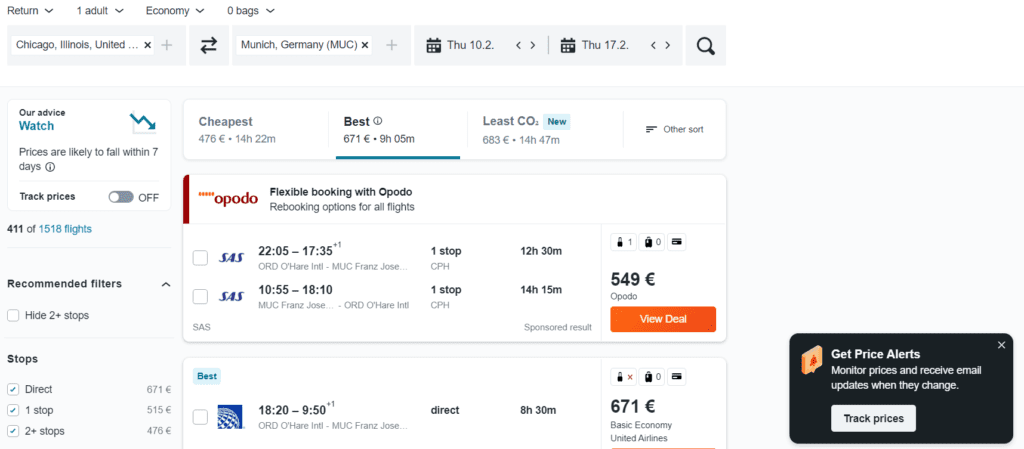Click the orange View Deal button
The height and width of the screenshot is (449, 1024).
pos(662,319)
